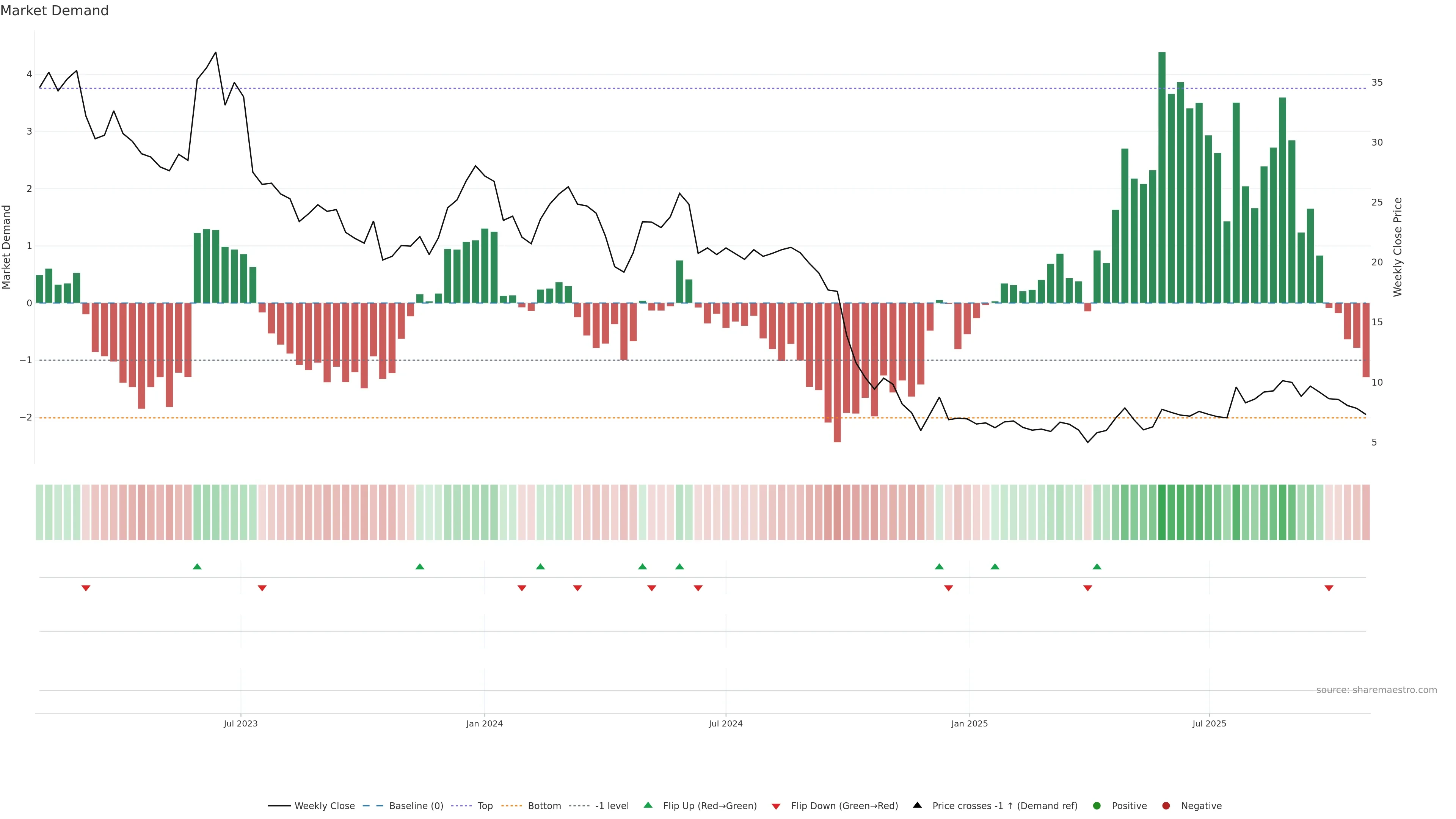1456x819 pixels.
Task: Click the red Negative legend dot
Action: (1166, 805)
